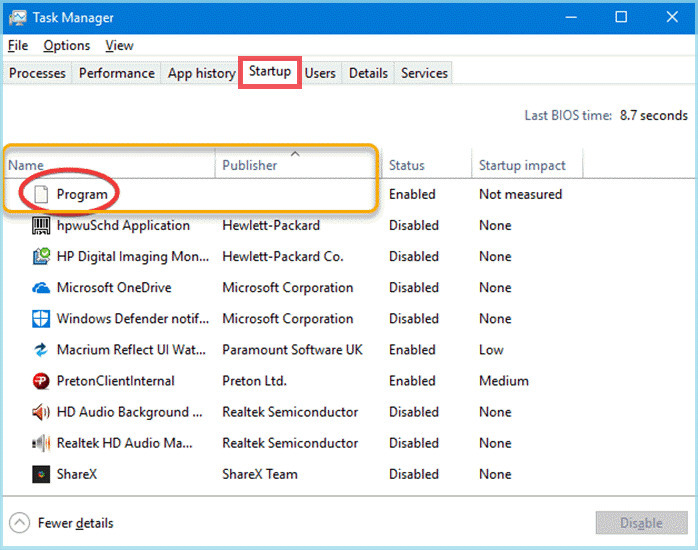Viewport: 698px width, 550px height.
Task: Click the HP Digital Imaging Monitor icon
Action: coord(41,257)
